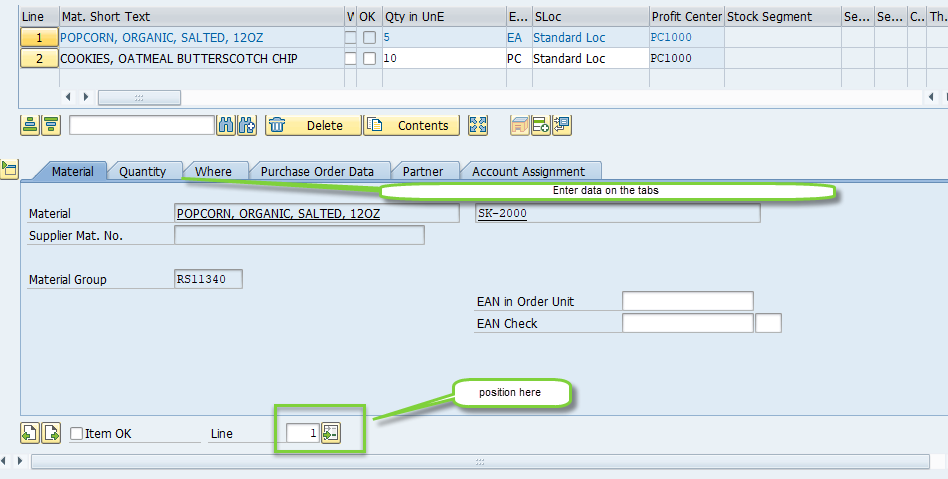Click PC1000 in the POPCORN row
The height and width of the screenshot is (479, 948).
pos(687,37)
